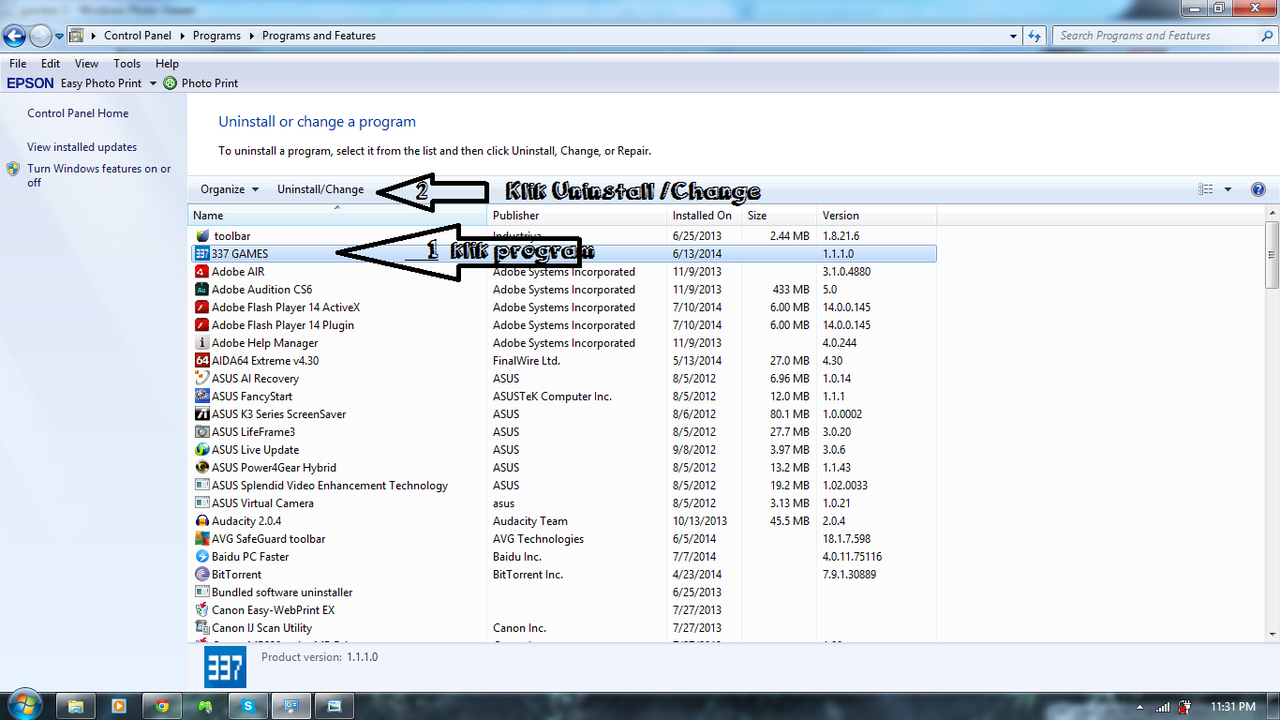Expand the EPSON Easy Photo Print dropdown

153,83
